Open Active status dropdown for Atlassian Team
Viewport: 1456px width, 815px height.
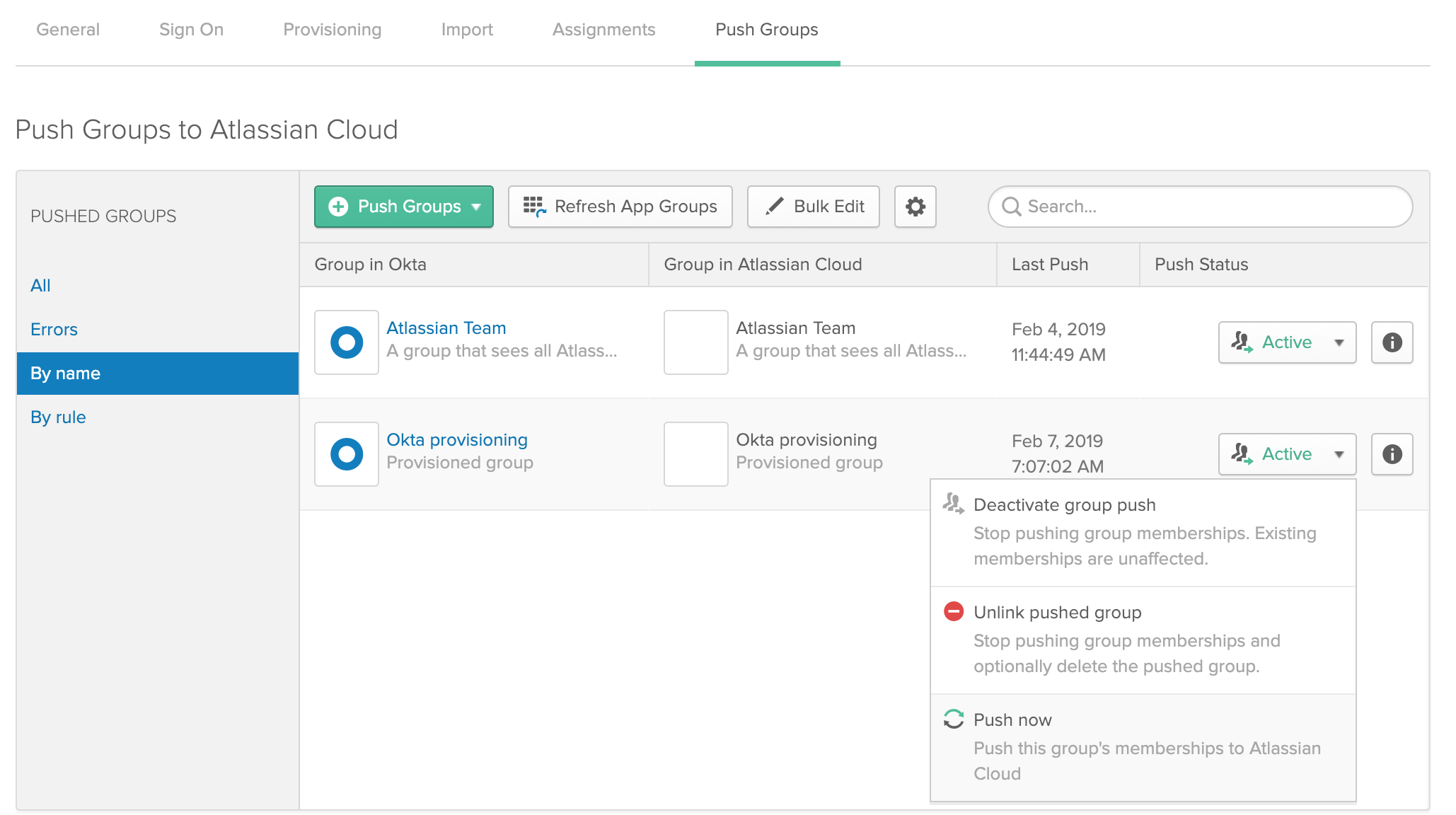tap(1287, 342)
